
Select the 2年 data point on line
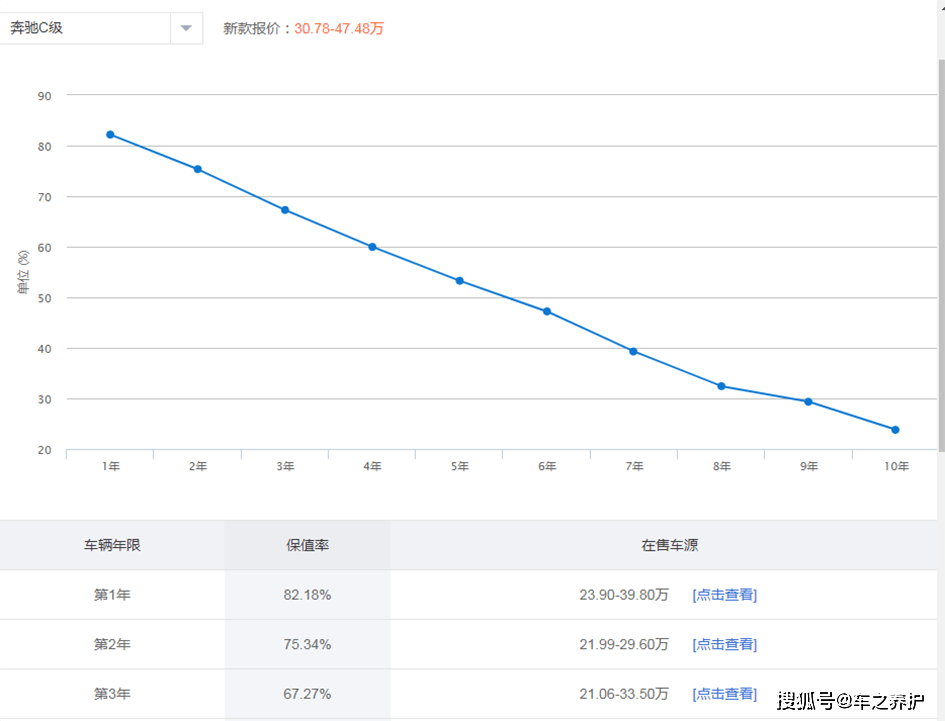pyautogui.click(x=197, y=169)
